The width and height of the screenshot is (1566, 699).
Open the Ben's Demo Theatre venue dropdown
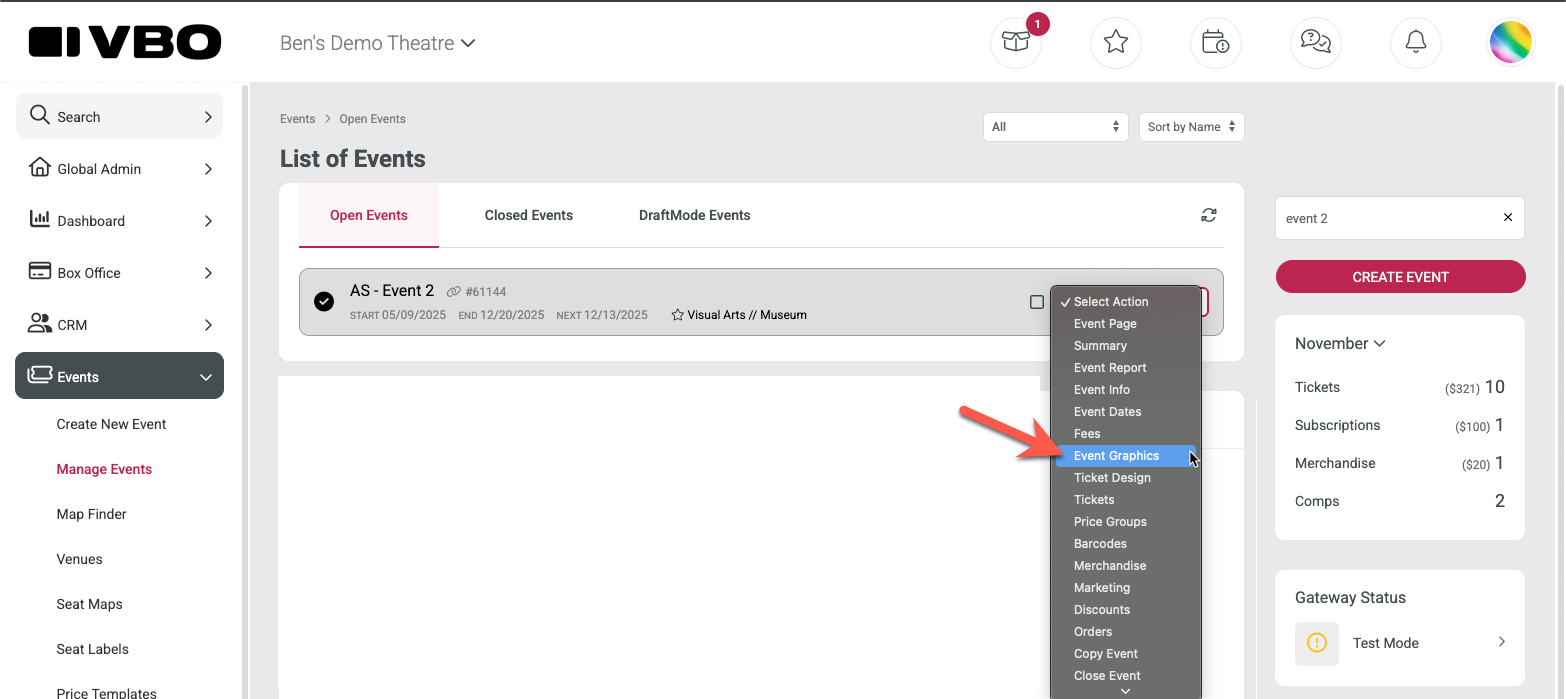click(378, 43)
